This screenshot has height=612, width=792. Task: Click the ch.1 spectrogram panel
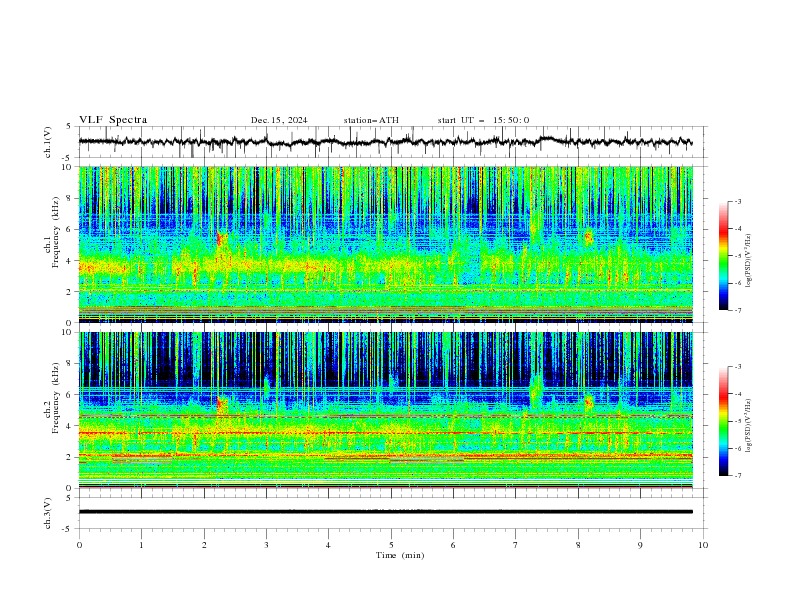point(385,244)
